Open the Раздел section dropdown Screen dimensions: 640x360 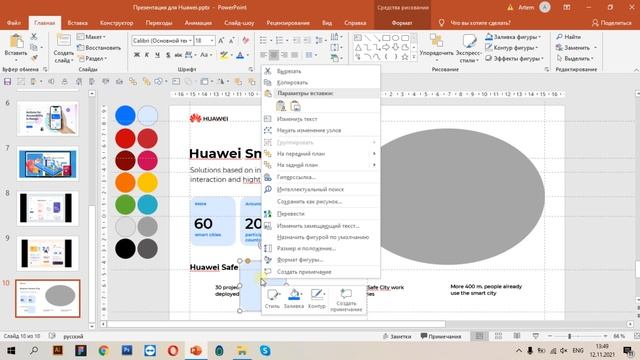click(x=92, y=58)
